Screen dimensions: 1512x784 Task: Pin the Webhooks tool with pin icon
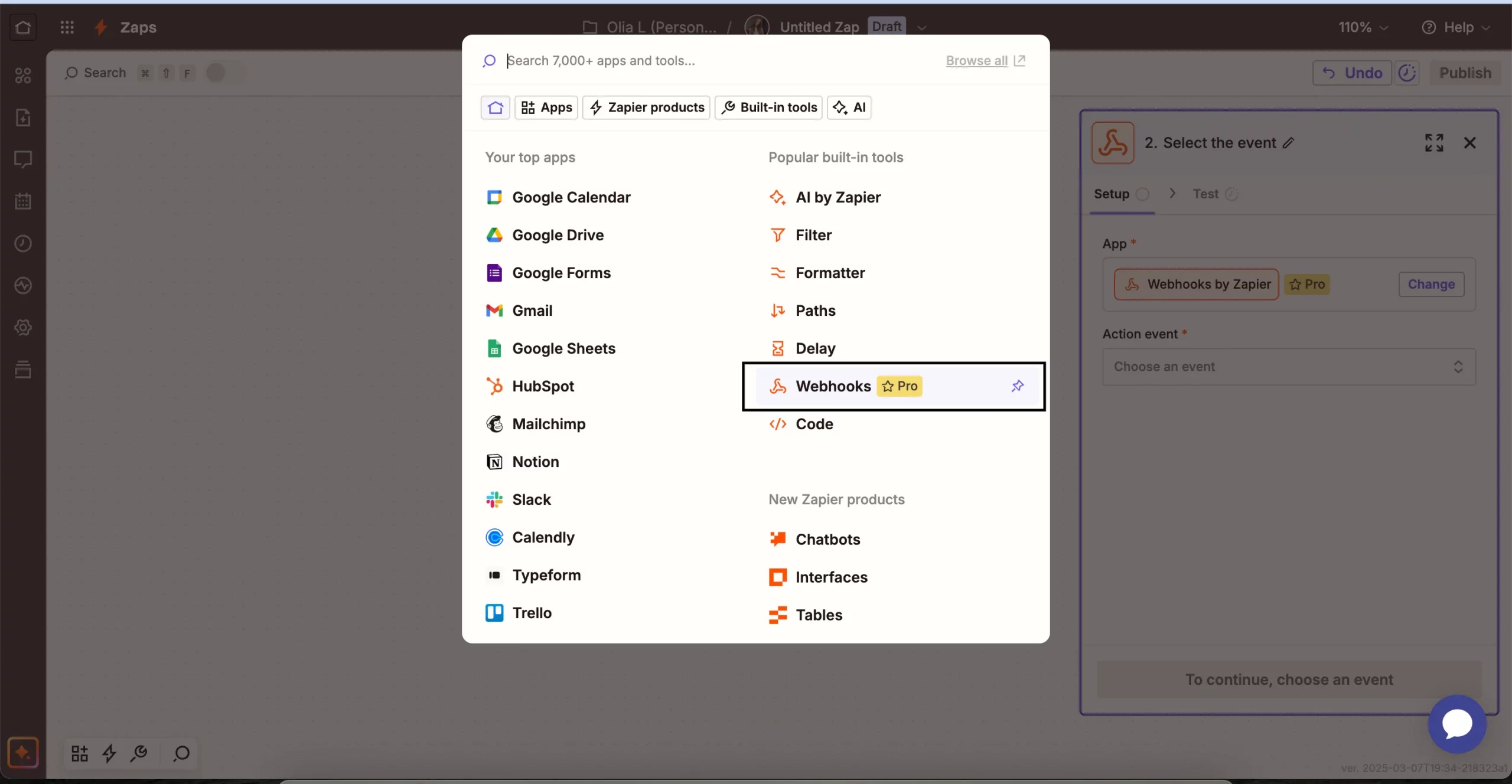pos(1017,386)
